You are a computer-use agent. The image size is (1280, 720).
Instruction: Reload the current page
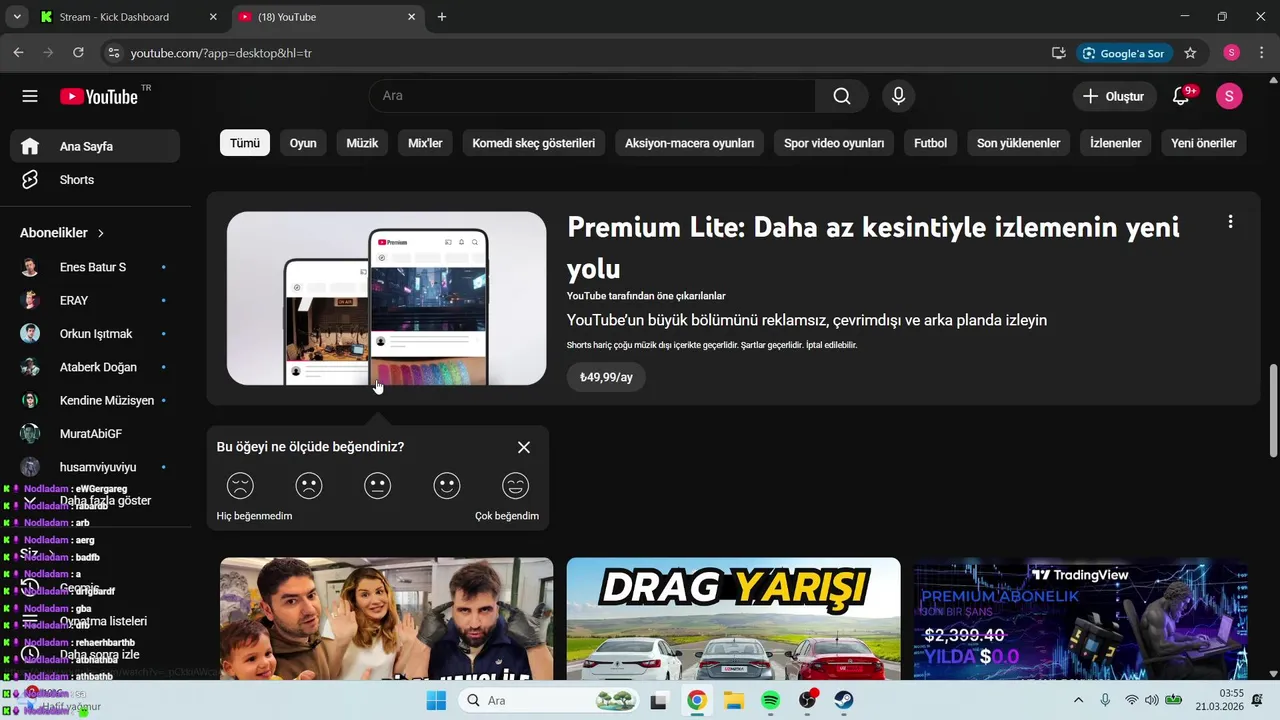77,53
